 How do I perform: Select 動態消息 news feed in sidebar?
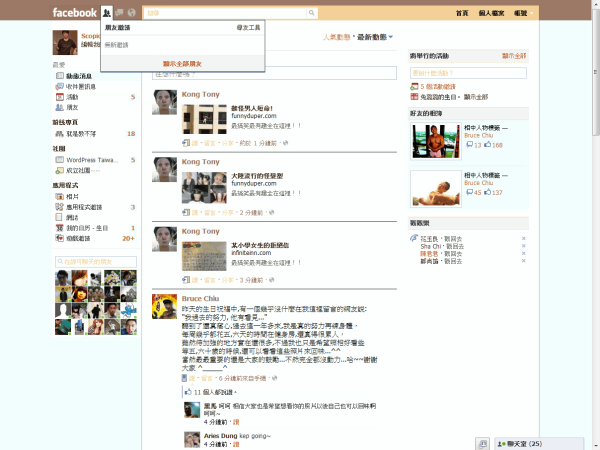point(79,76)
